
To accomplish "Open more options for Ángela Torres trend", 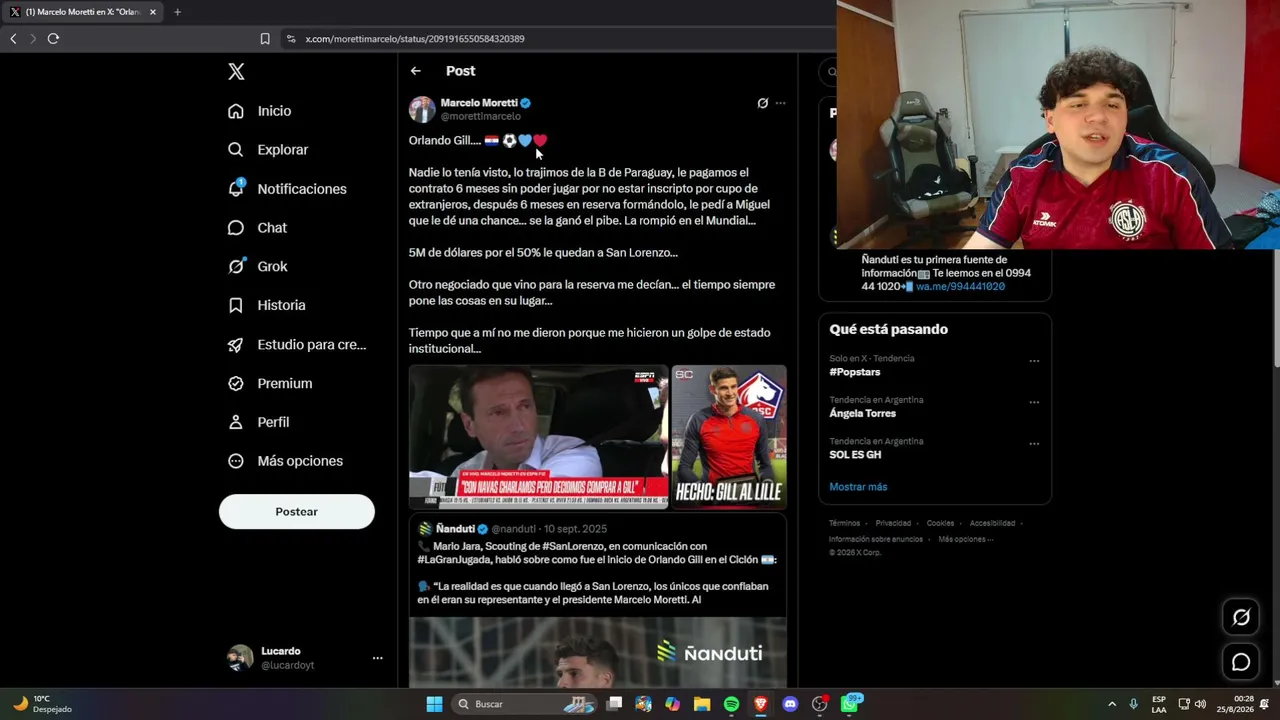I will tap(1034, 402).
